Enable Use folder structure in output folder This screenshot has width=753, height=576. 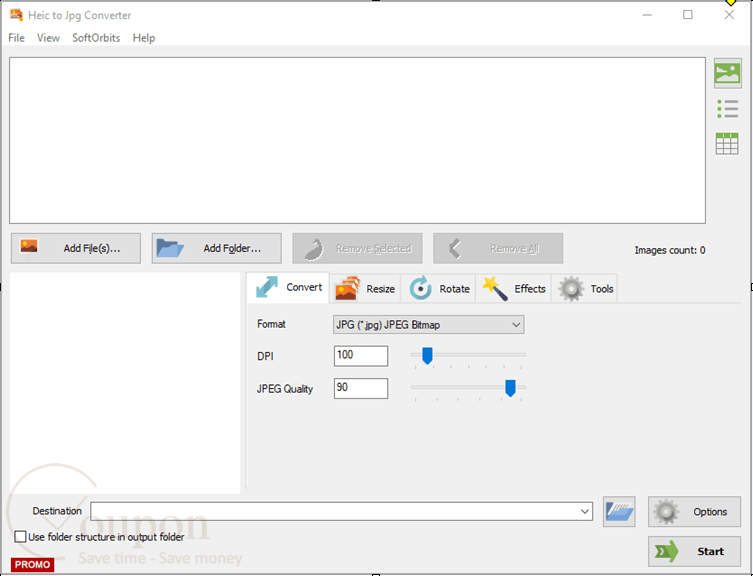pyautogui.click(x=20, y=537)
